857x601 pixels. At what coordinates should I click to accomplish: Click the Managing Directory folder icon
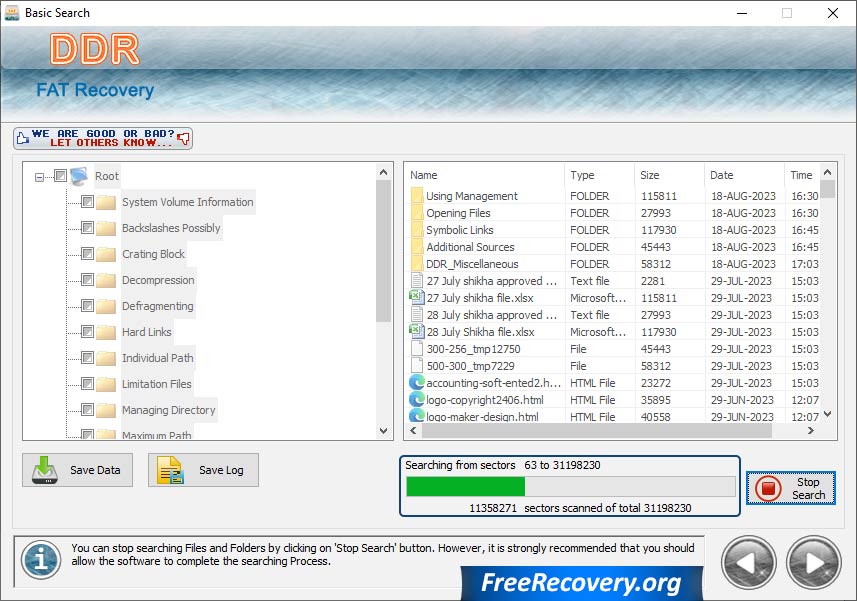(x=106, y=410)
